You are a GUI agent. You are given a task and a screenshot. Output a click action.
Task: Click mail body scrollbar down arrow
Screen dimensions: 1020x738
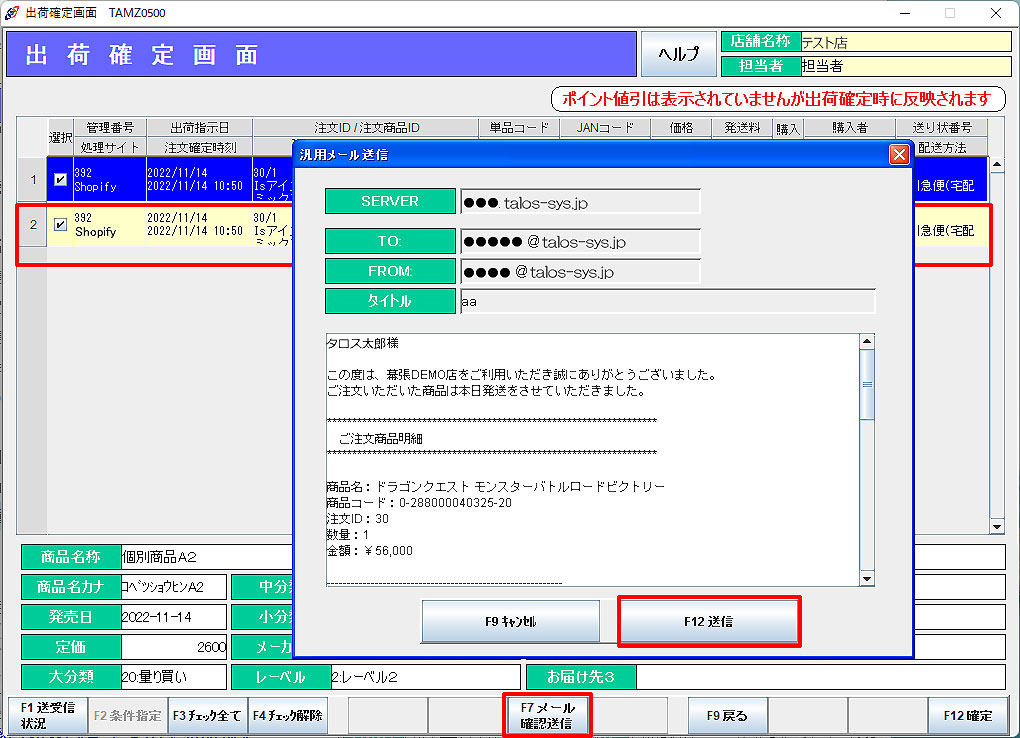[867, 578]
